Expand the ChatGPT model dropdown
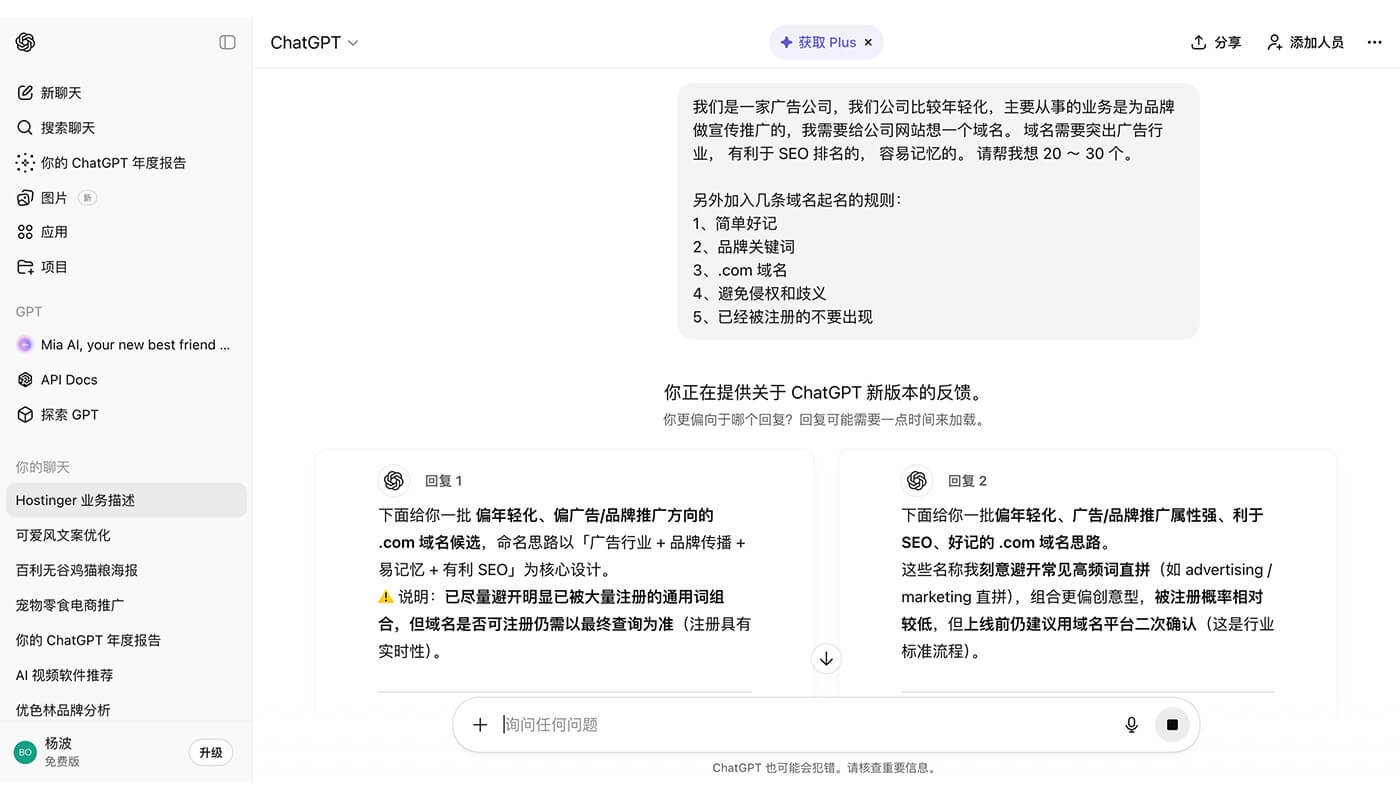The width and height of the screenshot is (1400, 800). [314, 43]
